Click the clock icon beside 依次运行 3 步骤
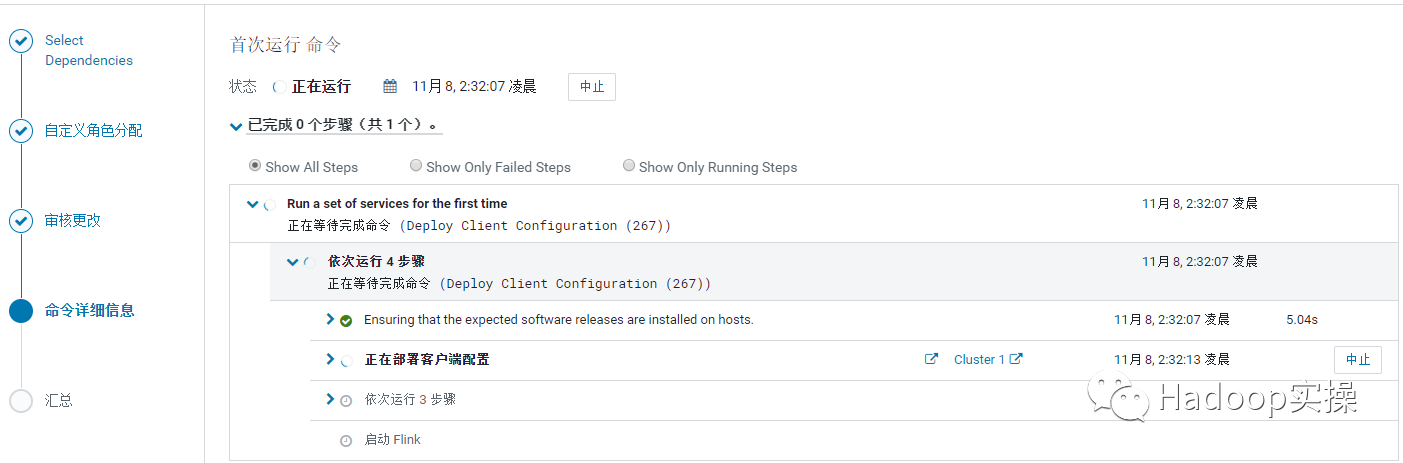The width and height of the screenshot is (1403, 463). click(346, 400)
